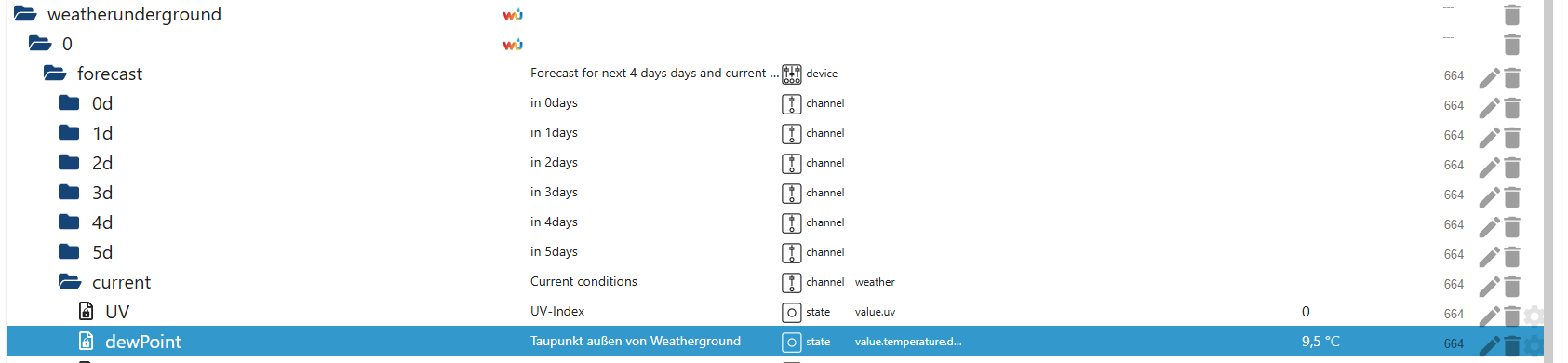The height and width of the screenshot is (363, 1568).
Task: Delete the dewPoint state row
Action: click(x=1512, y=346)
